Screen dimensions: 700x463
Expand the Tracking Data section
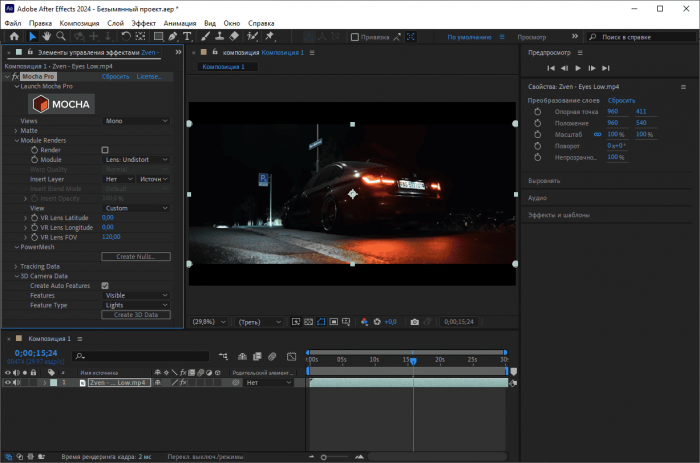(16, 266)
